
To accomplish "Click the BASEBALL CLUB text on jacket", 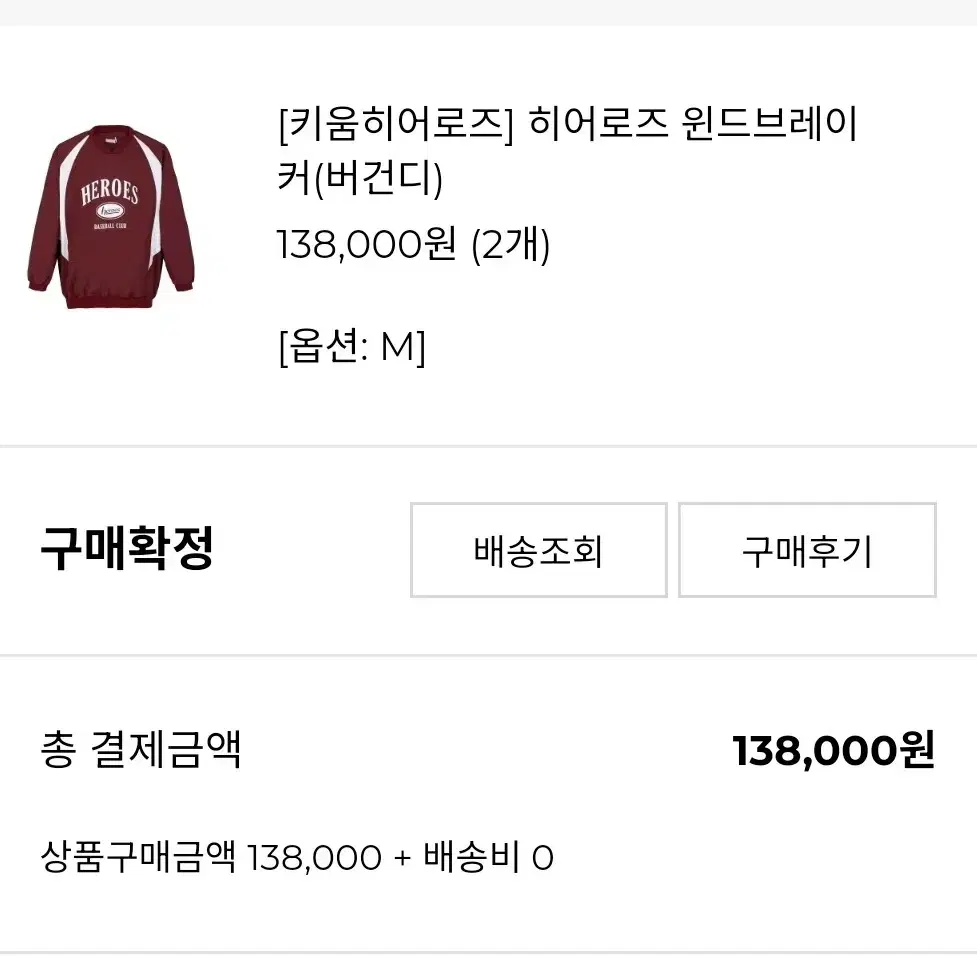I will tap(110, 226).
